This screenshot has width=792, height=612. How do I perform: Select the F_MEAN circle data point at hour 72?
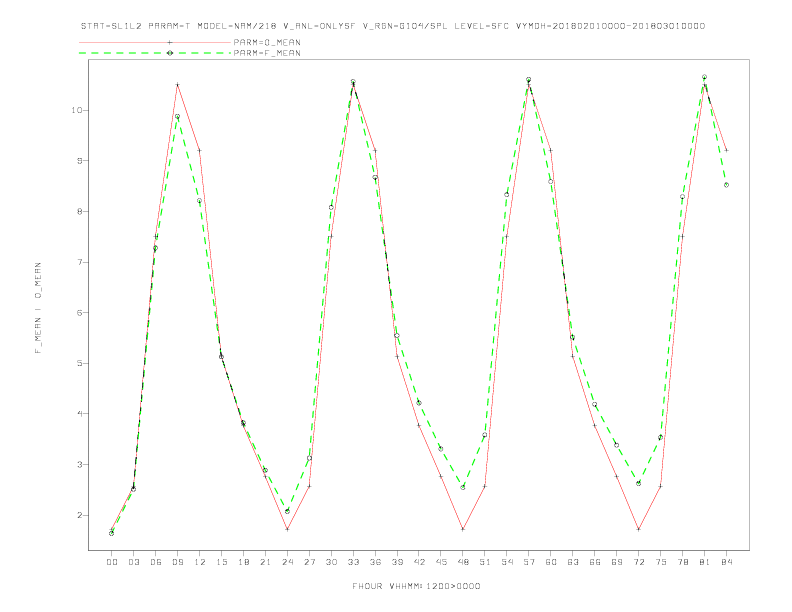click(638, 483)
